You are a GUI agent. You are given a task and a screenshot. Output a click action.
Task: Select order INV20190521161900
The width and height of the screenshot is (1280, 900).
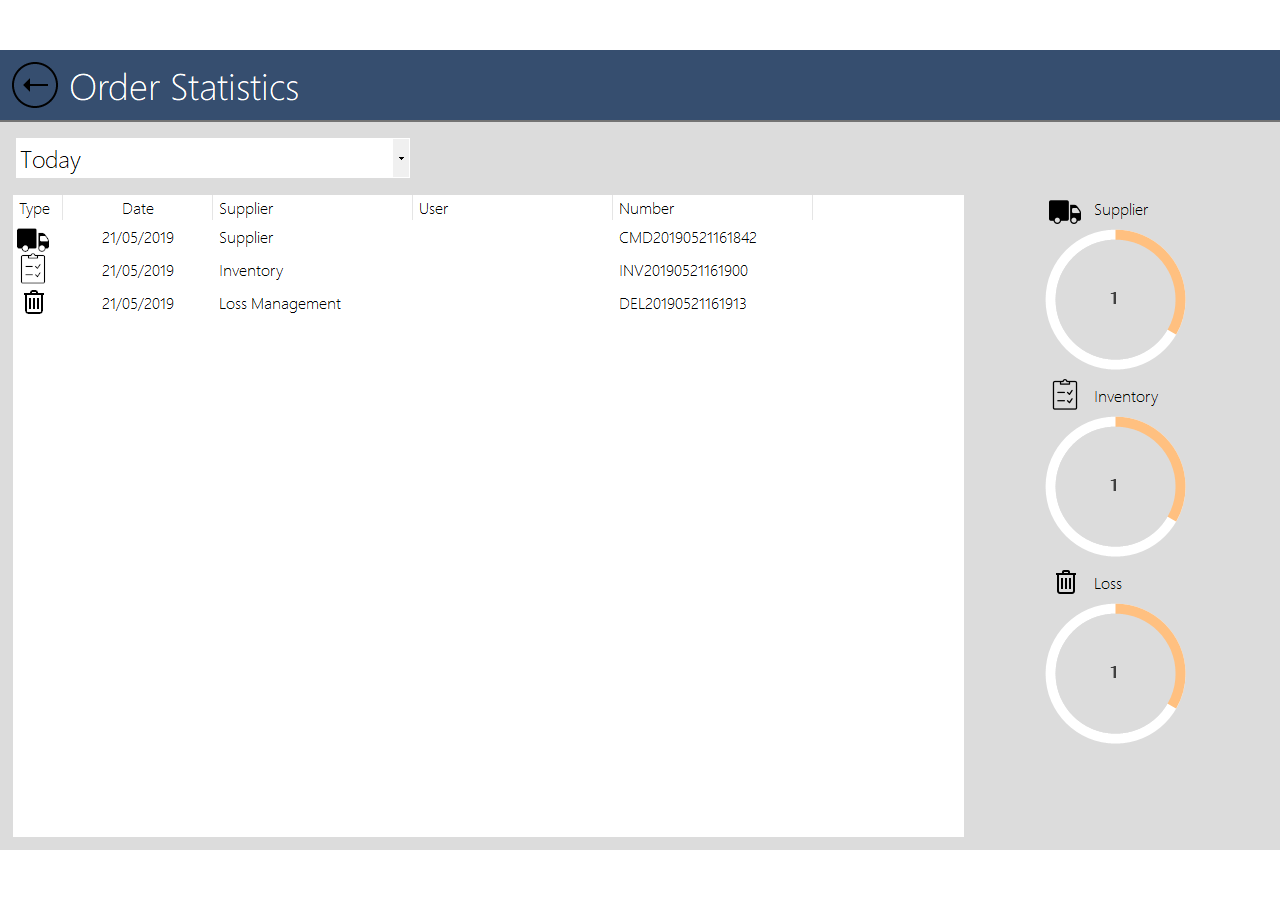tap(683, 271)
